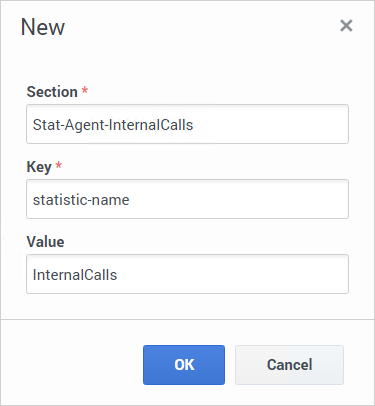Click the red asterisk beside Key
Viewport: 375px width, 406px height.
[x=59, y=165]
